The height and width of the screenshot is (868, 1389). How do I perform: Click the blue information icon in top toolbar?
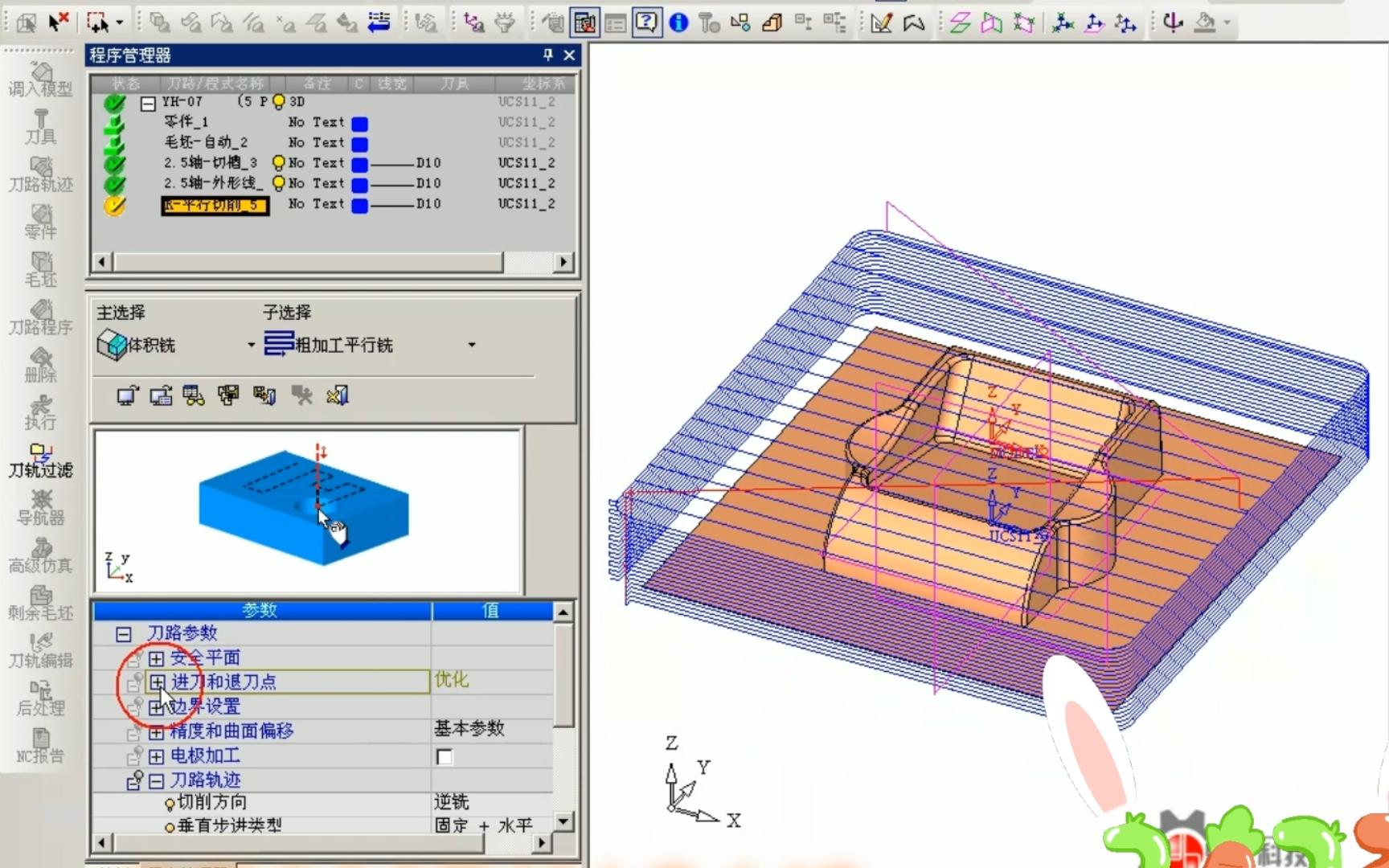click(x=678, y=23)
